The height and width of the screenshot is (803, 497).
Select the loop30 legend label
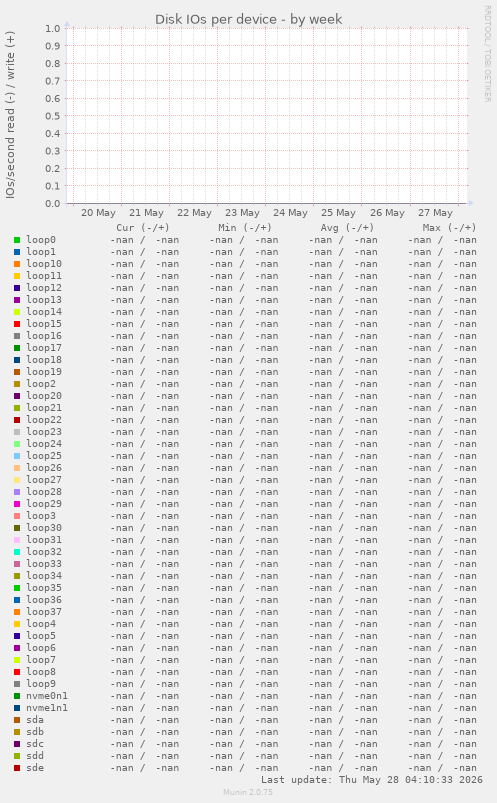44,527
